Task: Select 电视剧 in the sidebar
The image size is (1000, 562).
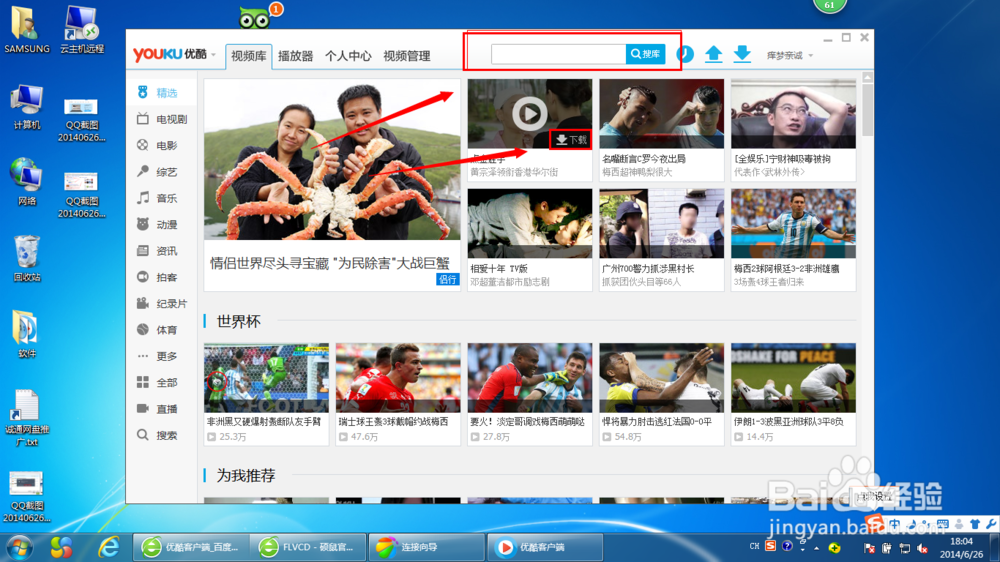Action: 161,119
